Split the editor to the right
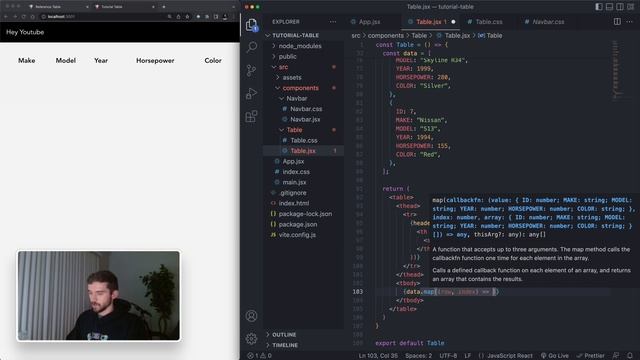The image size is (640, 360). (617, 22)
